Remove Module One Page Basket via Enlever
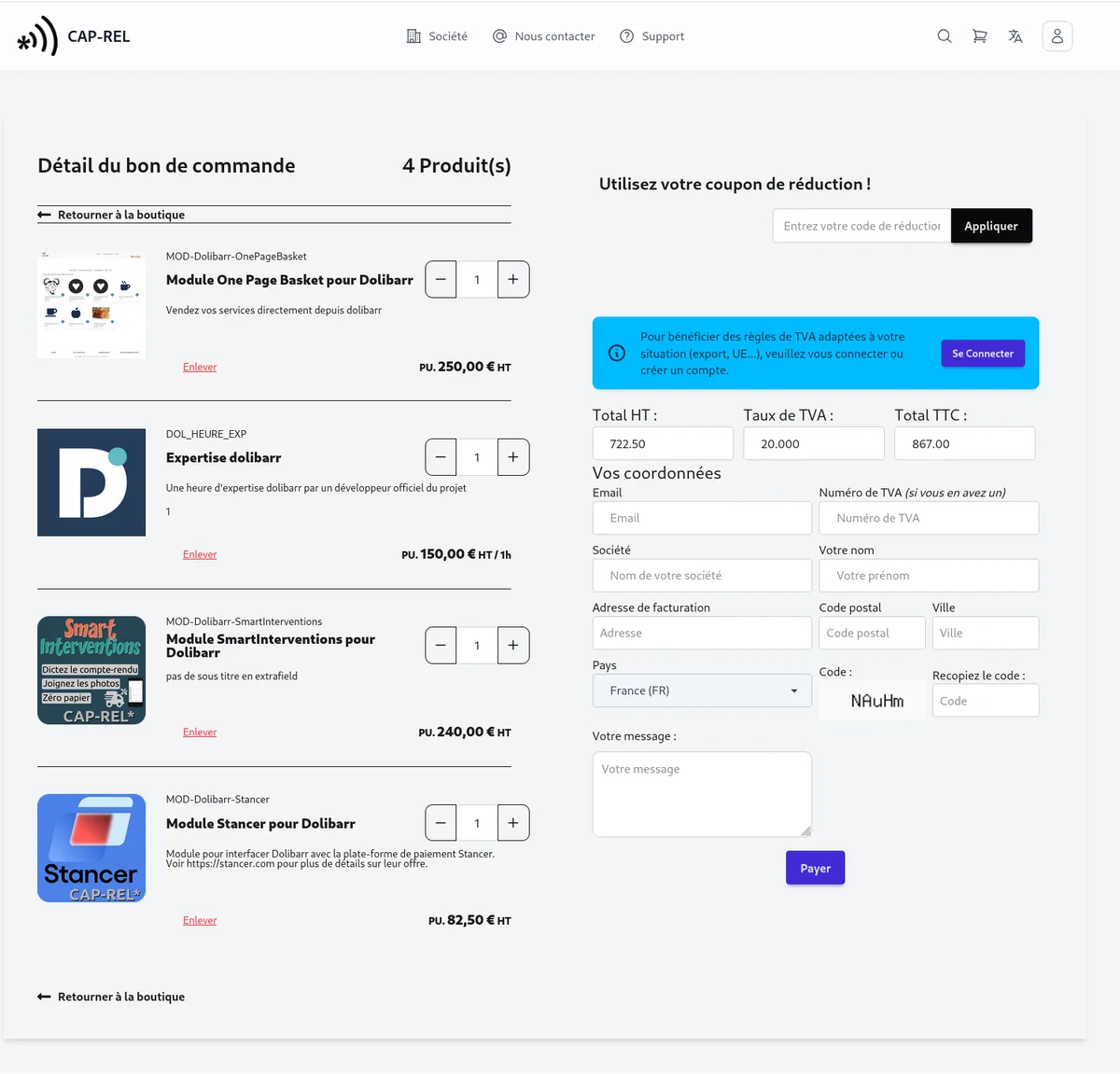Image resolution: width=1120 pixels, height=1074 pixels. (200, 367)
